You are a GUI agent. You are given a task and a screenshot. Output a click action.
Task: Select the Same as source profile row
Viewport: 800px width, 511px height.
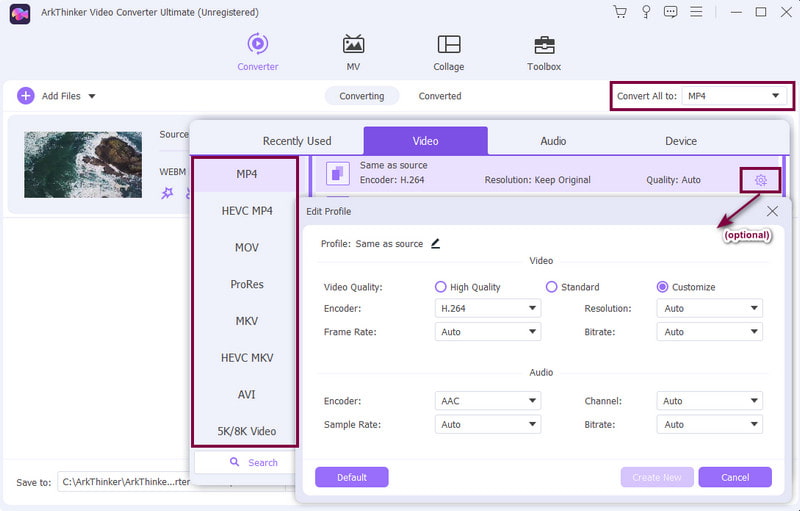pos(546,173)
